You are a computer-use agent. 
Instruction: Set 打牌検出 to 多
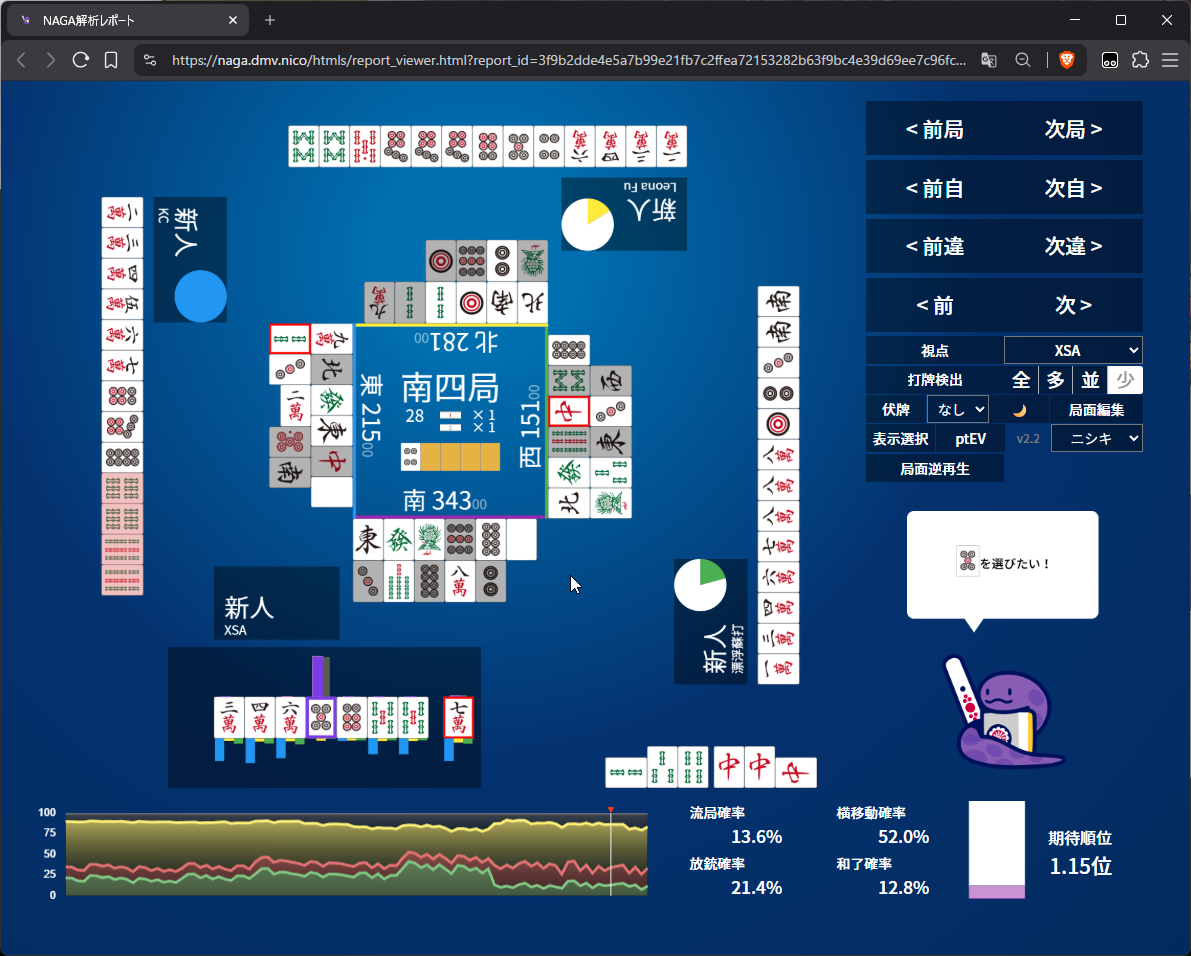(x=1055, y=380)
